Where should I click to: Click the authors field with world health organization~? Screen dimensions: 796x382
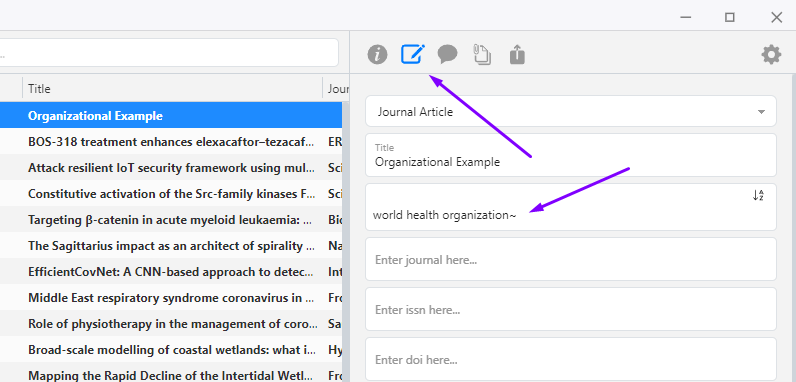[x=571, y=207]
